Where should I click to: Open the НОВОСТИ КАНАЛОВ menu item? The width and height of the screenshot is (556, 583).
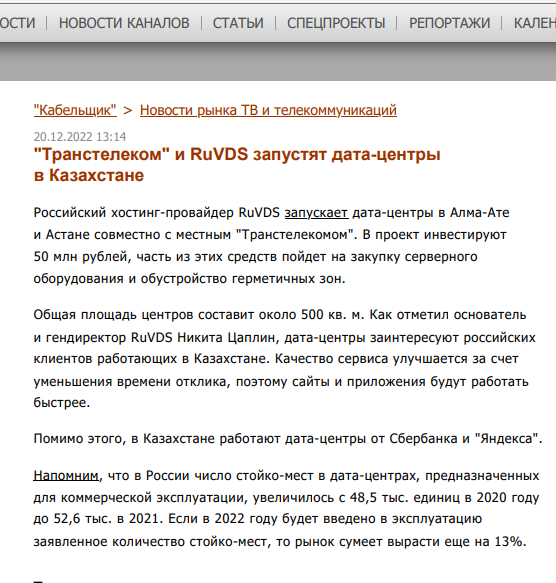(x=124, y=23)
